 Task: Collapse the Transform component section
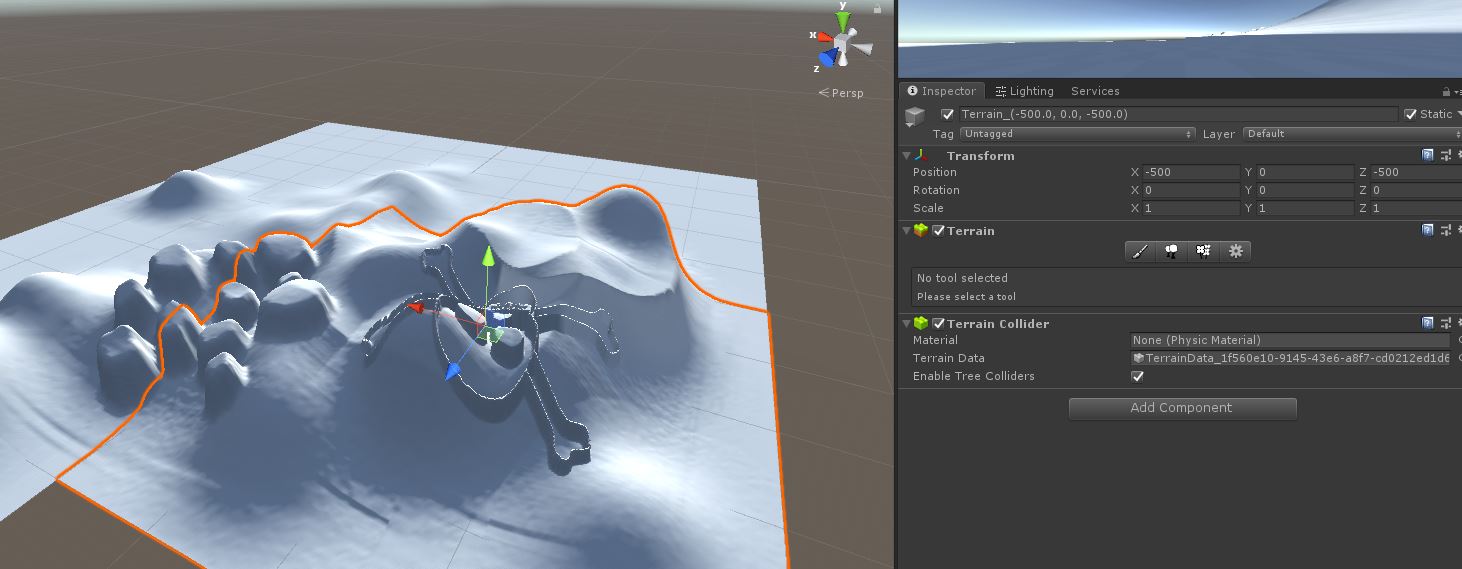tap(907, 156)
